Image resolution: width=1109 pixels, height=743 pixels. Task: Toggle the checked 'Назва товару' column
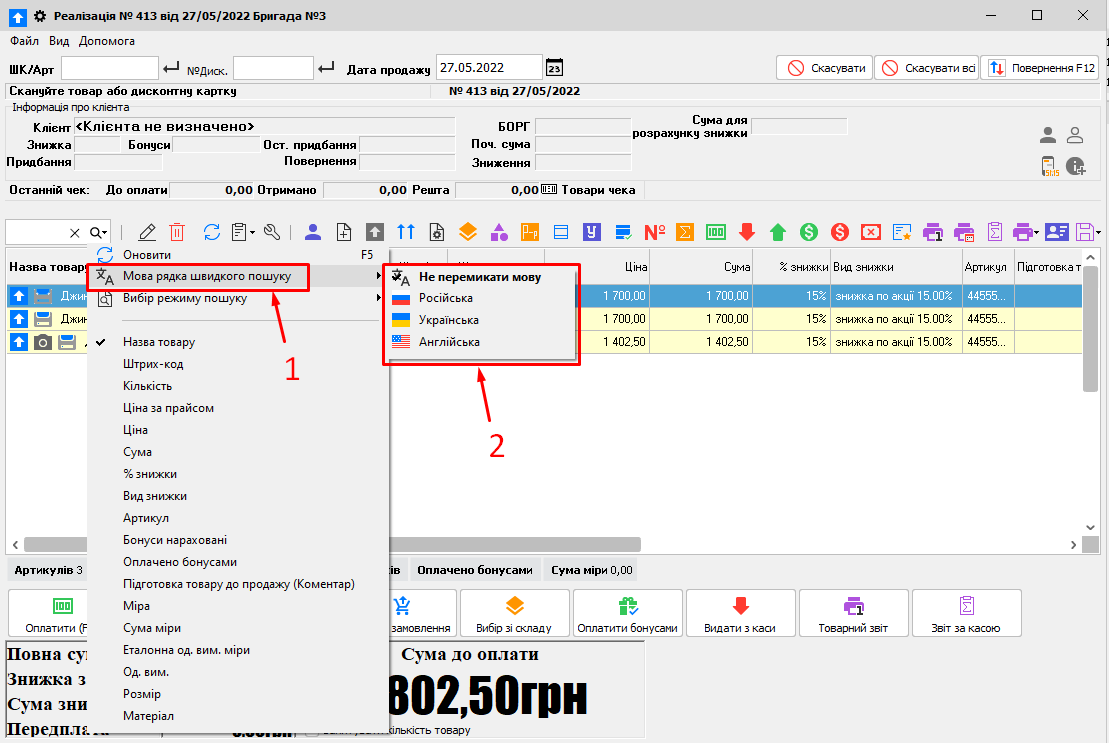pos(159,342)
